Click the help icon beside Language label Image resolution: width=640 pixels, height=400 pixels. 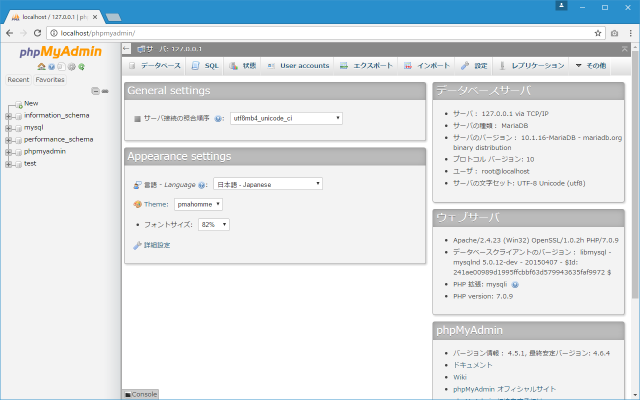(201, 185)
